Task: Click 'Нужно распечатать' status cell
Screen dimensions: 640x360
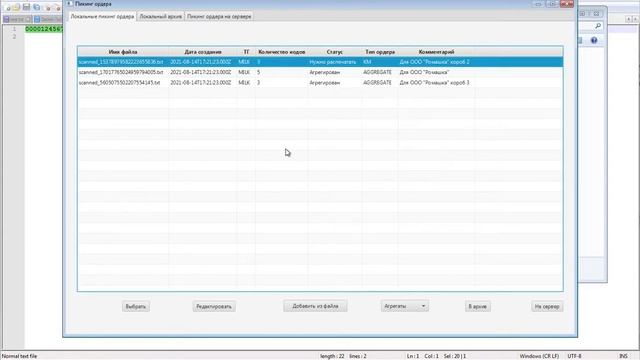Action: (x=333, y=62)
